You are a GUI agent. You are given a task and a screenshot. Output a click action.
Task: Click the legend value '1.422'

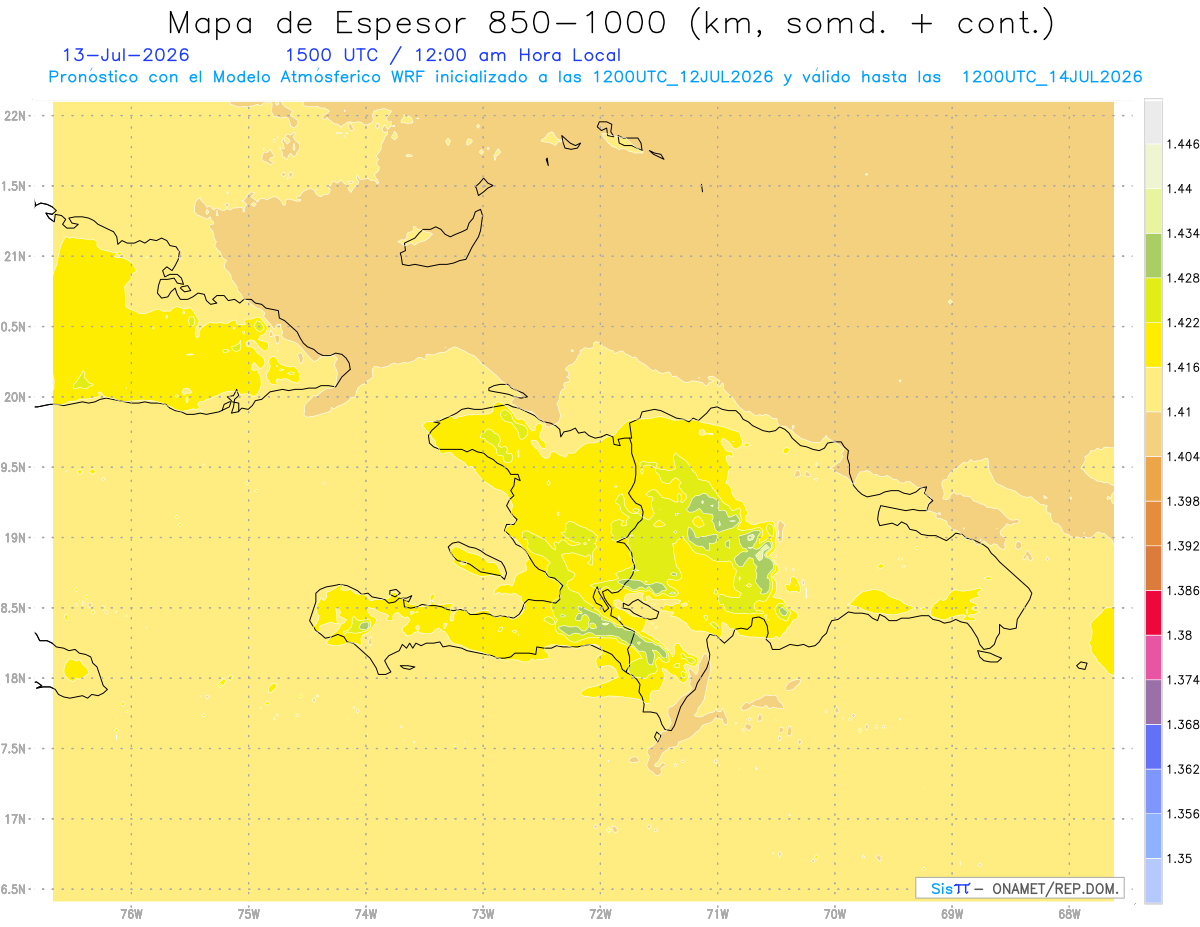1183,323
